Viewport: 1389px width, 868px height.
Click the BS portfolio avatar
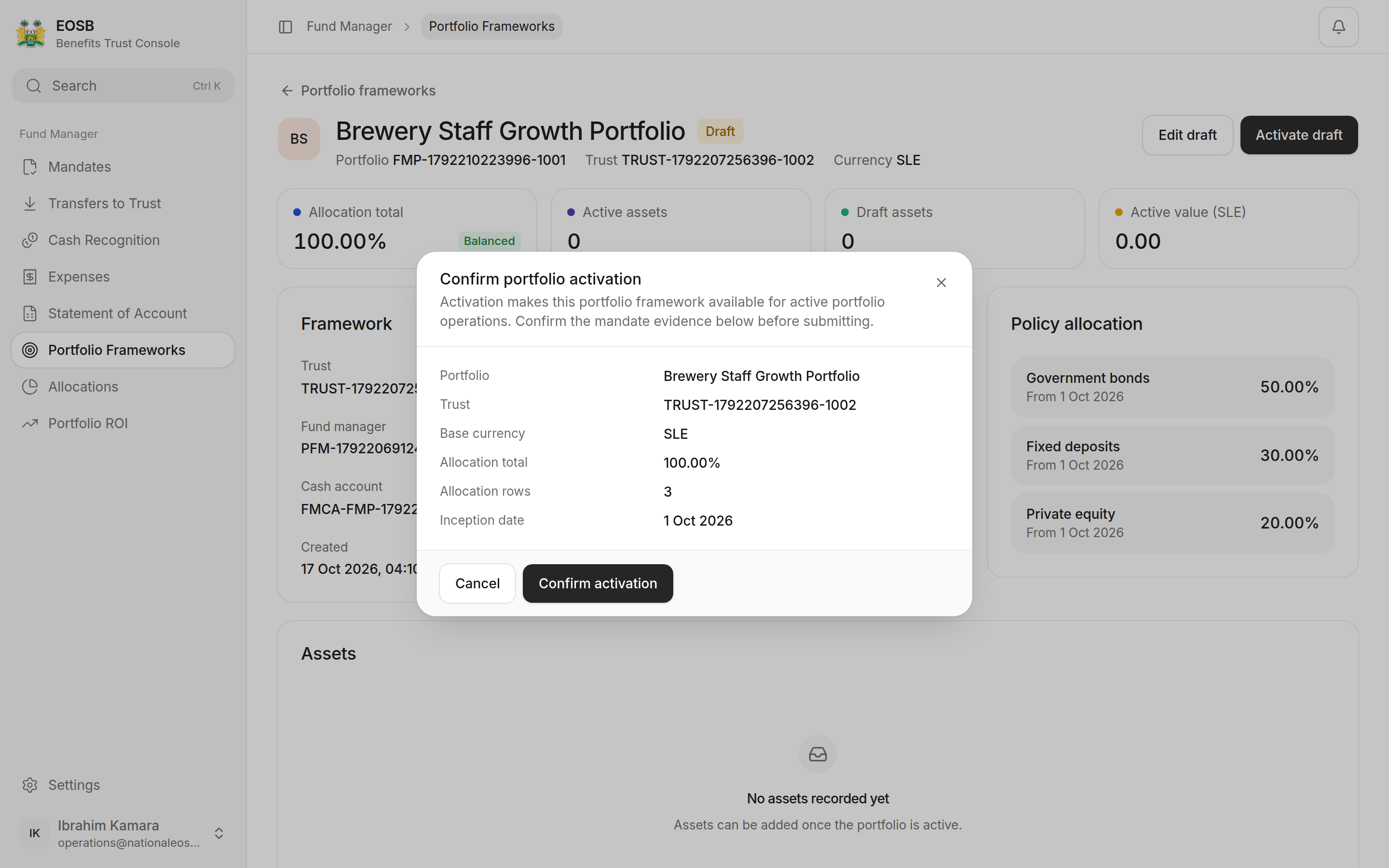tap(299, 138)
